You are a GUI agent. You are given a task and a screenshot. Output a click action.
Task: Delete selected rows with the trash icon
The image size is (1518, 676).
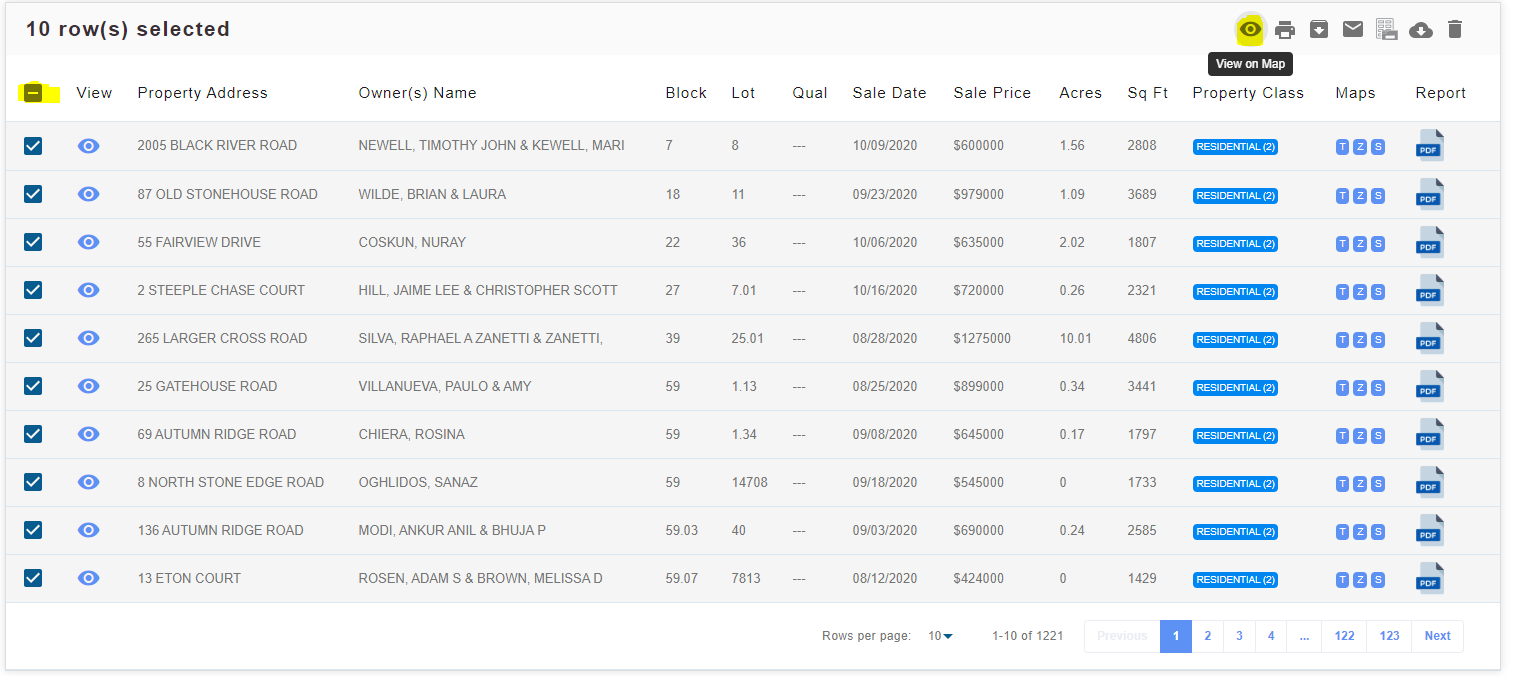1455,30
